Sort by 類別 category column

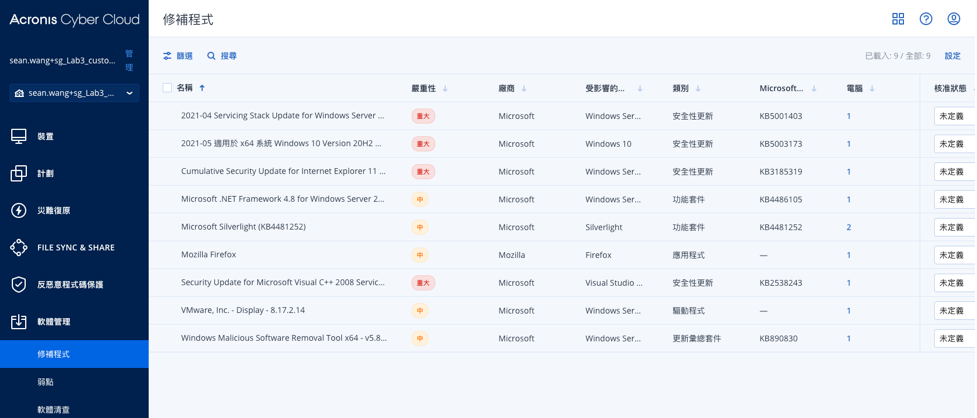(687, 88)
